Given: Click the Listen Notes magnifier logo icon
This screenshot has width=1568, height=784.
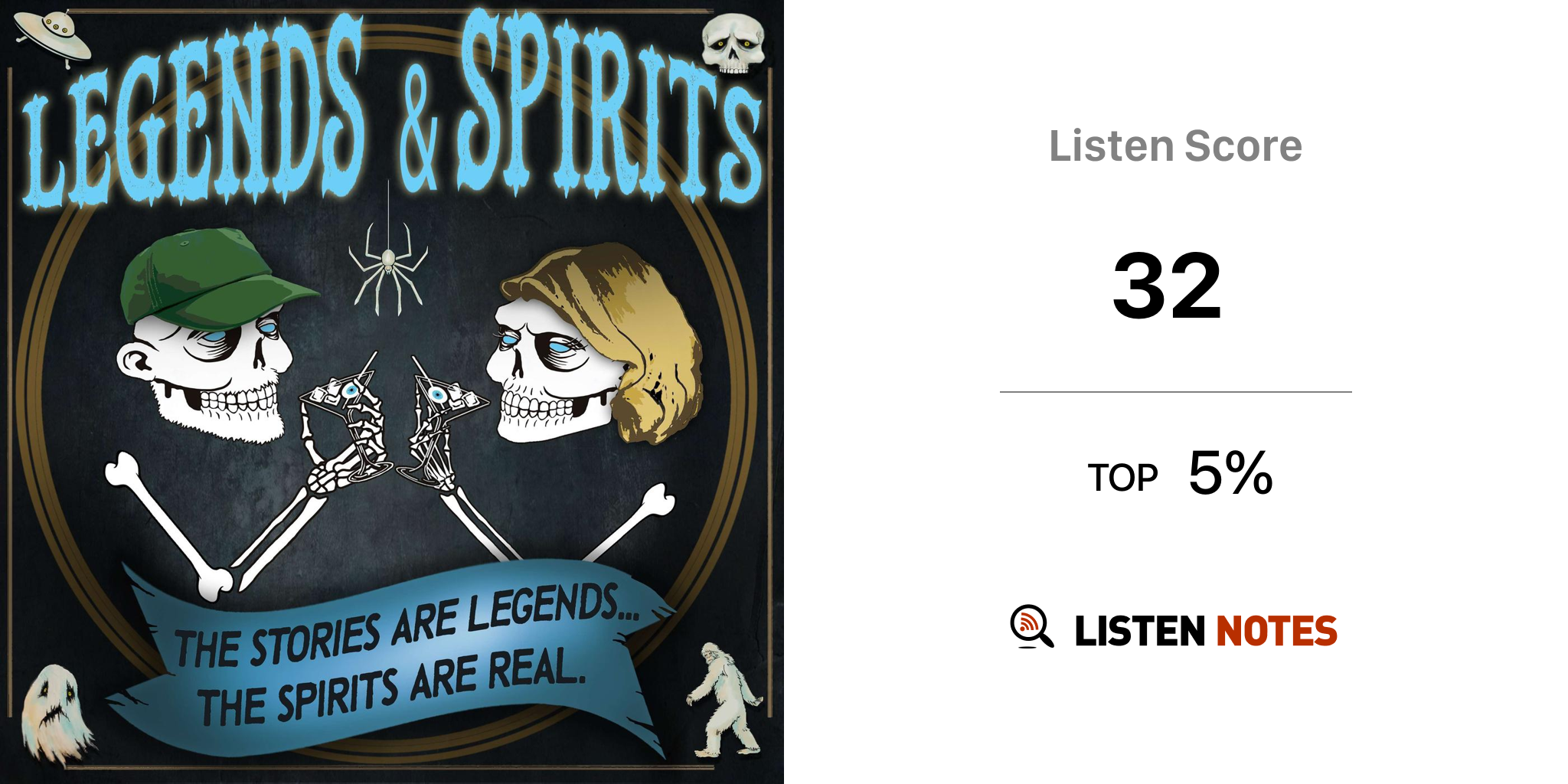Looking at the screenshot, I should pyautogui.click(x=1031, y=626).
